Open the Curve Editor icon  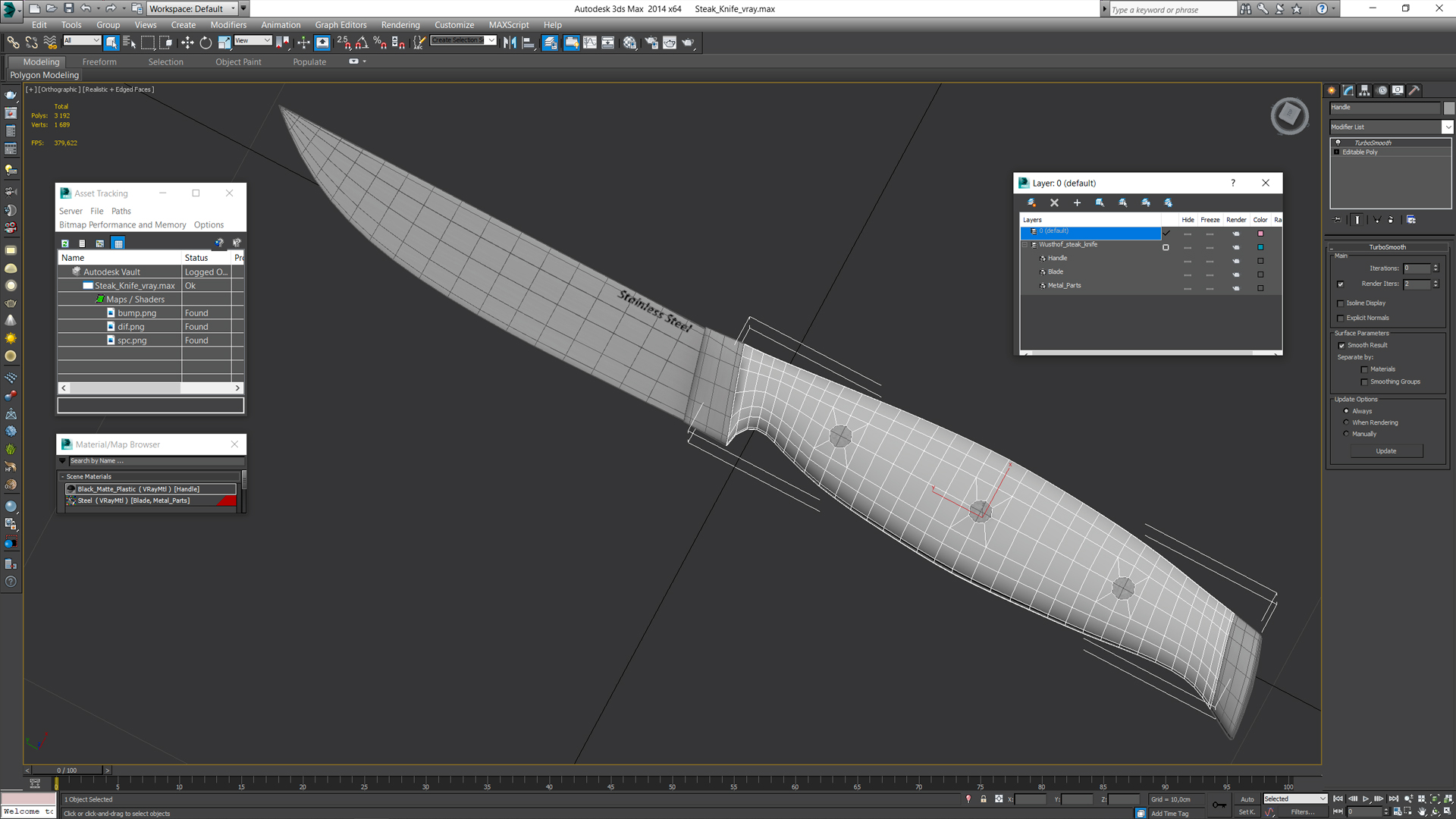(x=589, y=43)
